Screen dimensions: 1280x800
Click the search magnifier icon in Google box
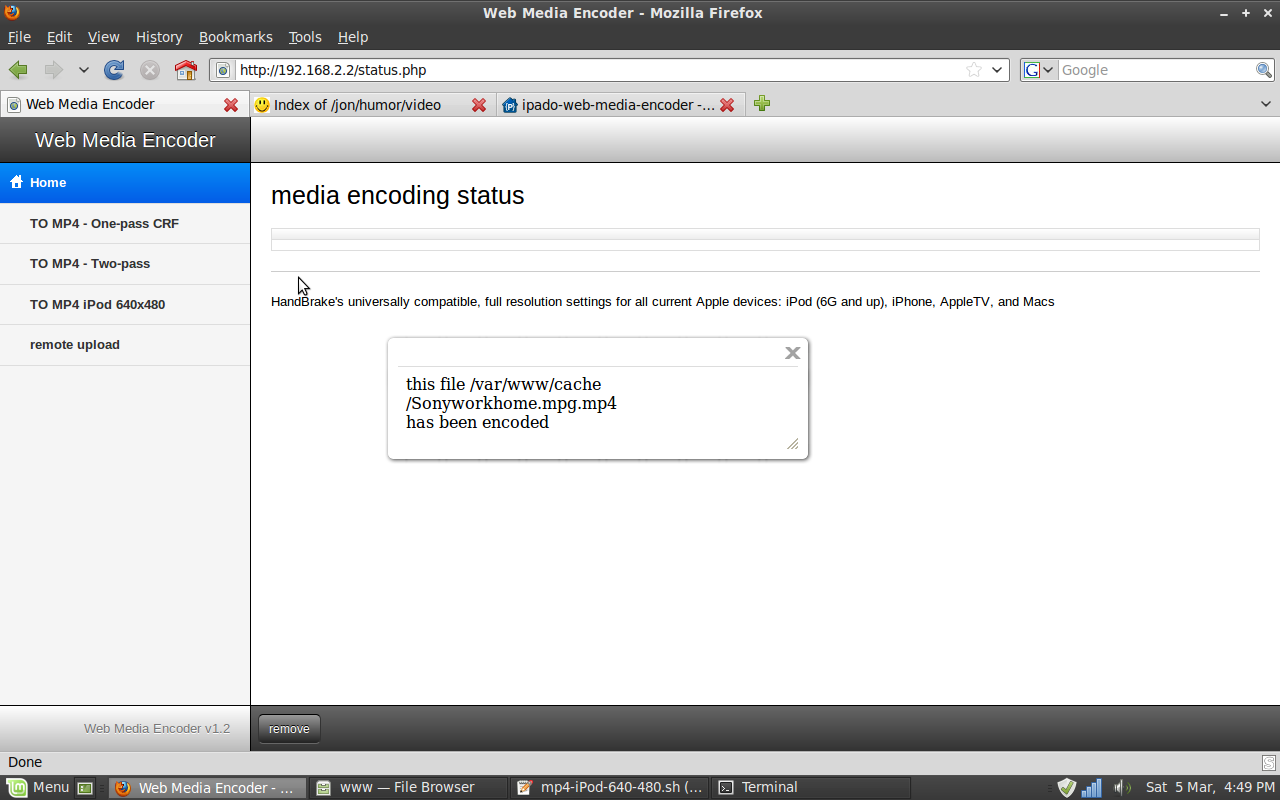click(1264, 70)
